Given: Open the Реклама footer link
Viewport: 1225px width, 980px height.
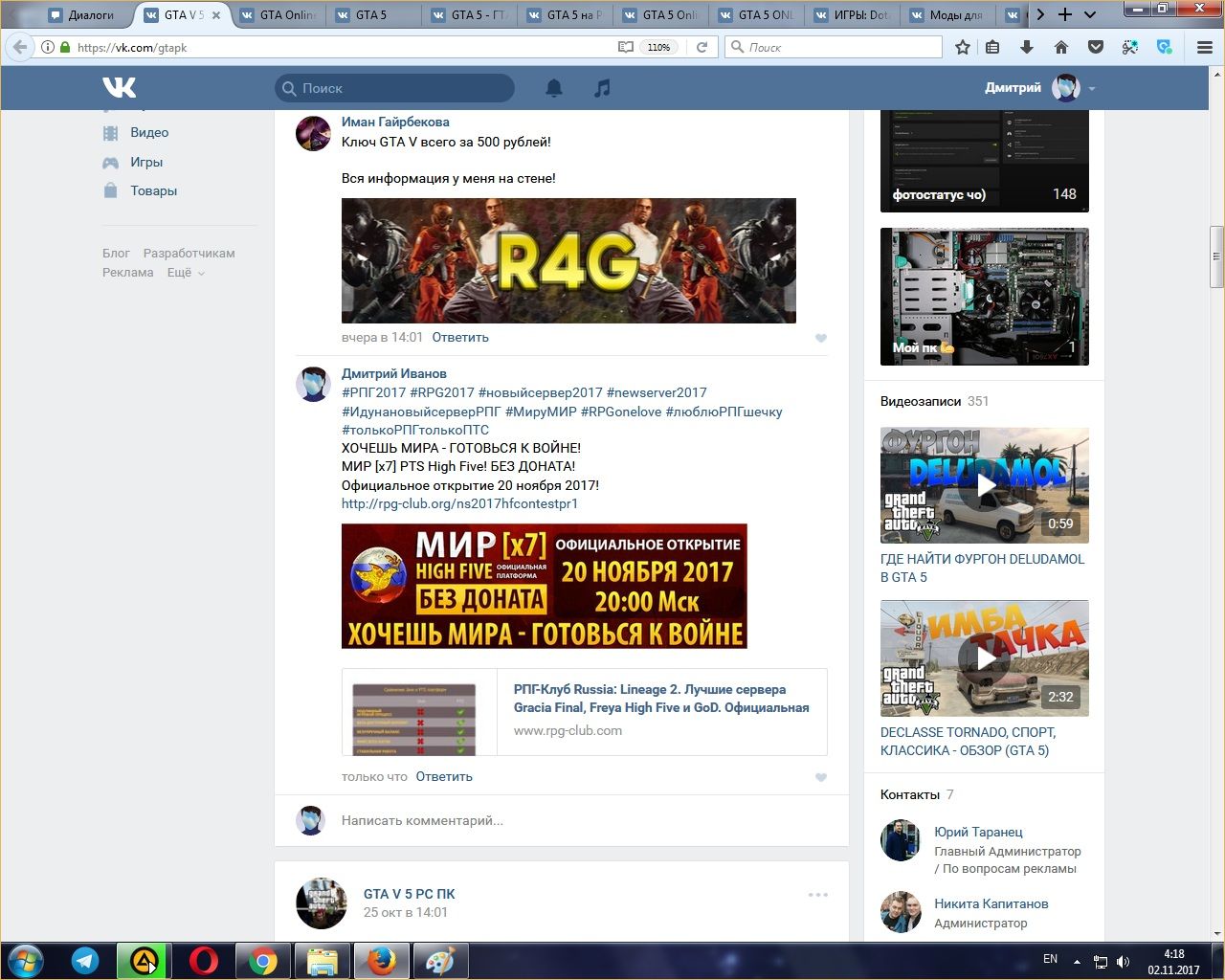Looking at the screenshot, I should tap(128, 273).
